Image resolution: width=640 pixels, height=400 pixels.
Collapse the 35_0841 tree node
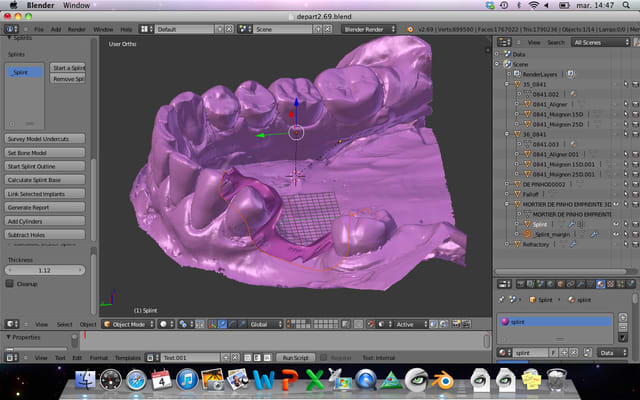tap(507, 84)
